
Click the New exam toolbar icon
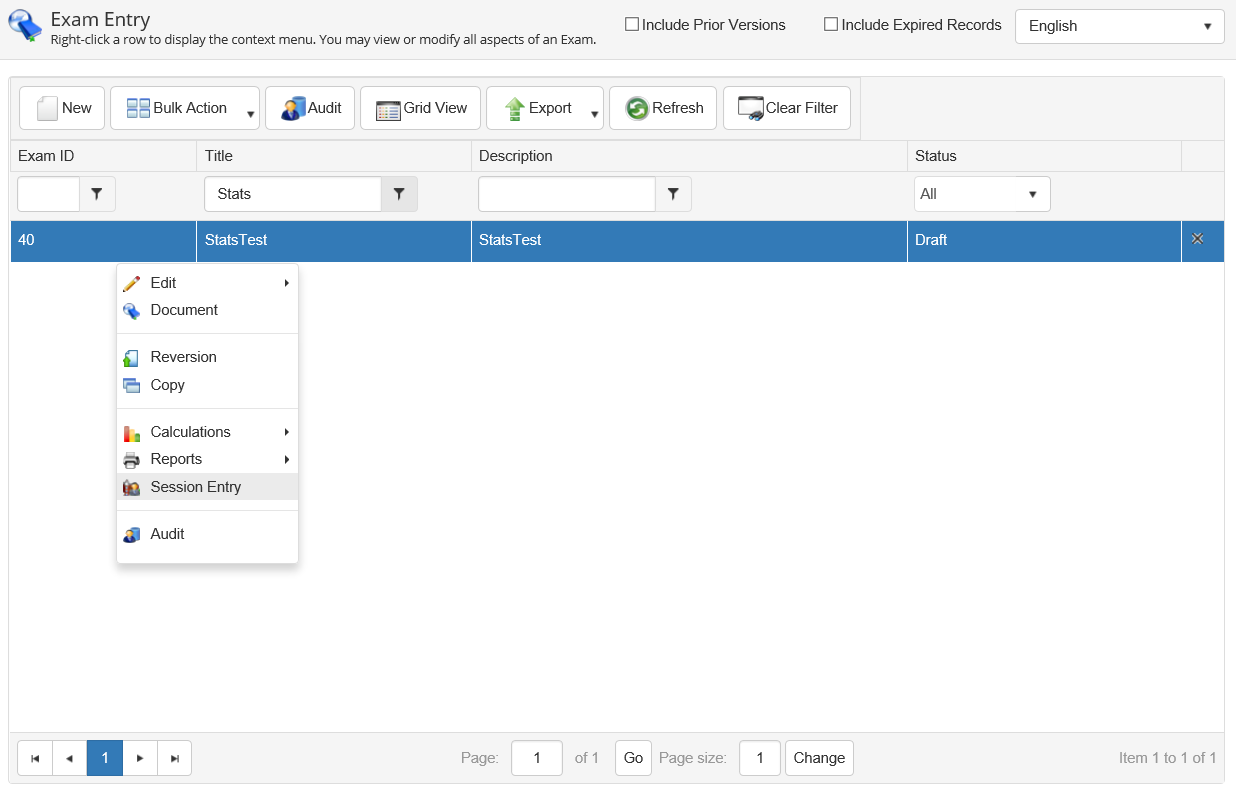[x=47, y=108]
